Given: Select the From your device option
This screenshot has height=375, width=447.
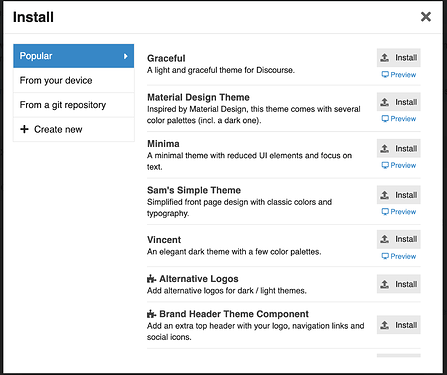Looking at the screenshot, I should [x=74, y=80].
